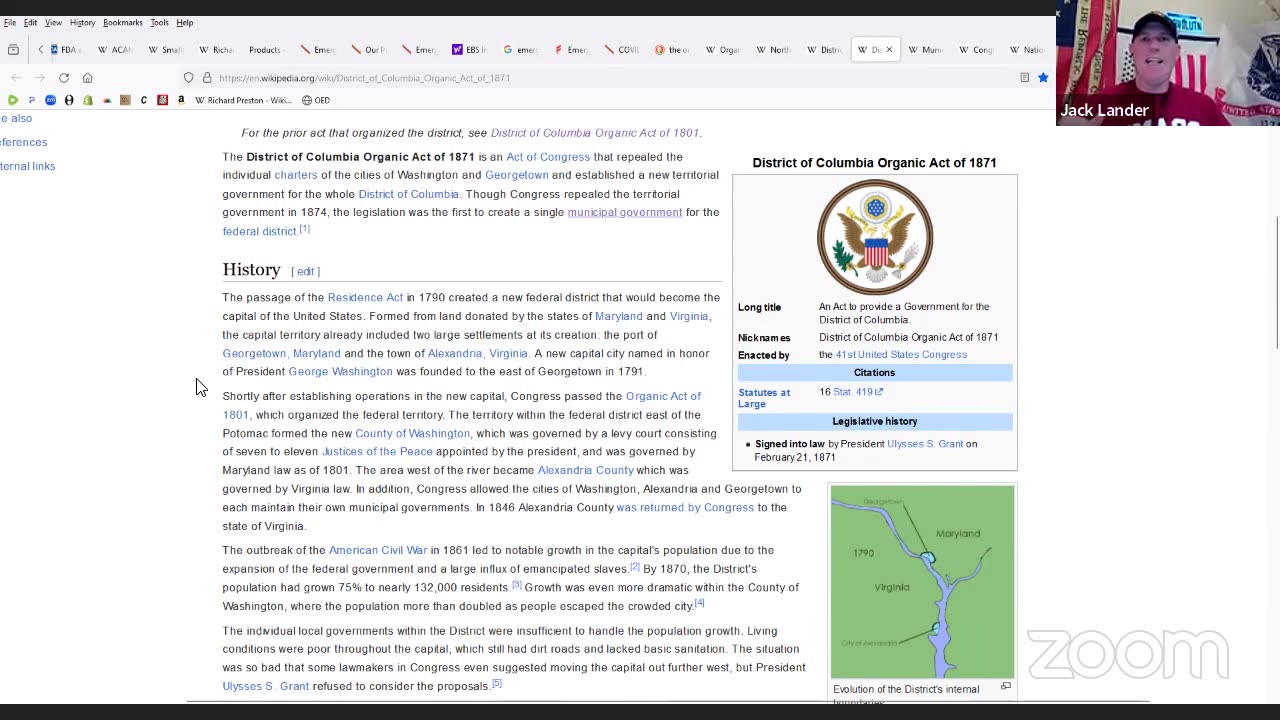Switch to the Cong Wikipedia tab
Viewport: 1280px width, 720px height.
pos(976,50)
